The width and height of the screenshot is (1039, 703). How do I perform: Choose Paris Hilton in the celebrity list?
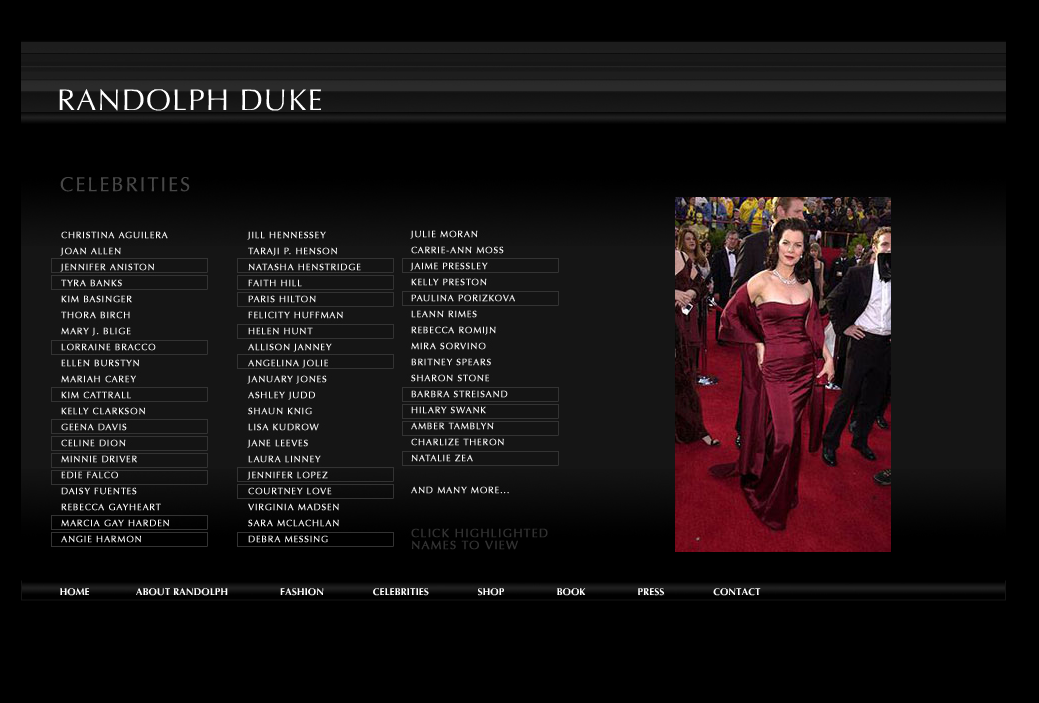click(x=315, y=299)
